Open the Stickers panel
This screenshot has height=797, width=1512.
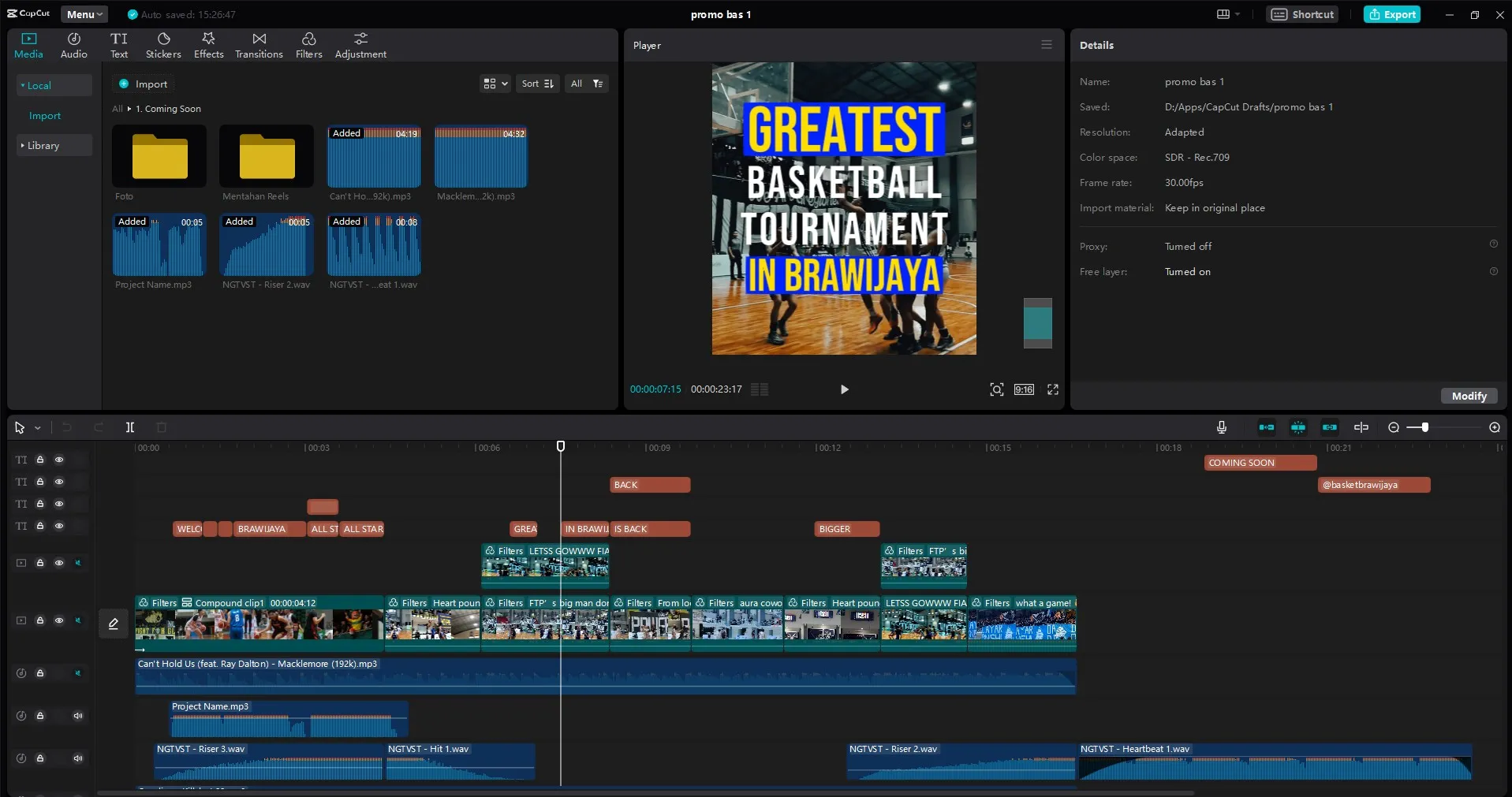tap(163, 46)
